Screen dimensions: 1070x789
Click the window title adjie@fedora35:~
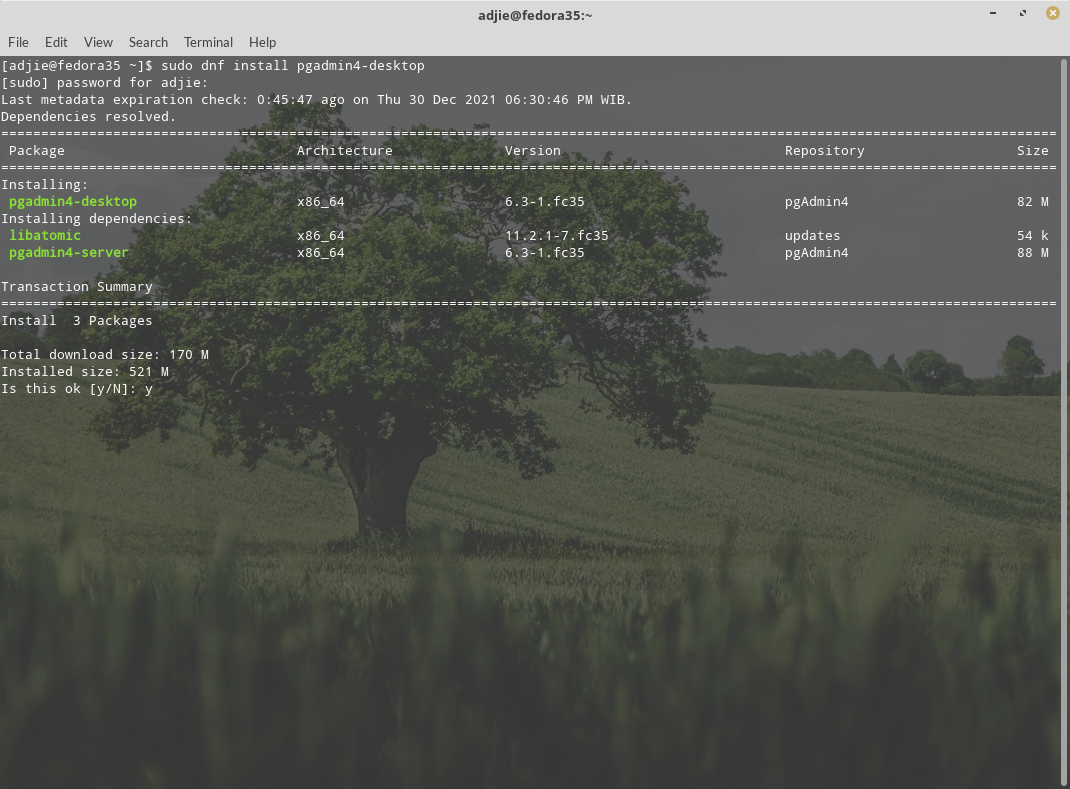(x=535, y=15)
